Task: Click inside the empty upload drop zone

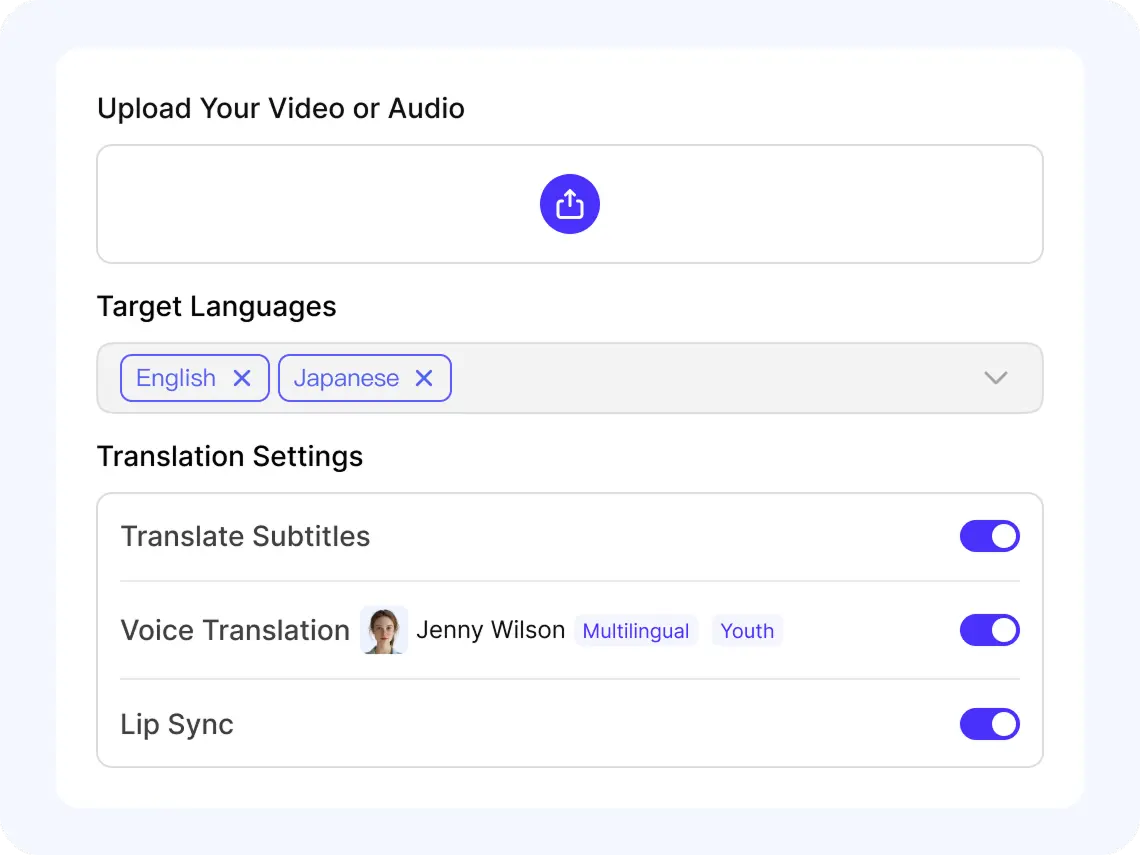Action: [x=300, y=203]
